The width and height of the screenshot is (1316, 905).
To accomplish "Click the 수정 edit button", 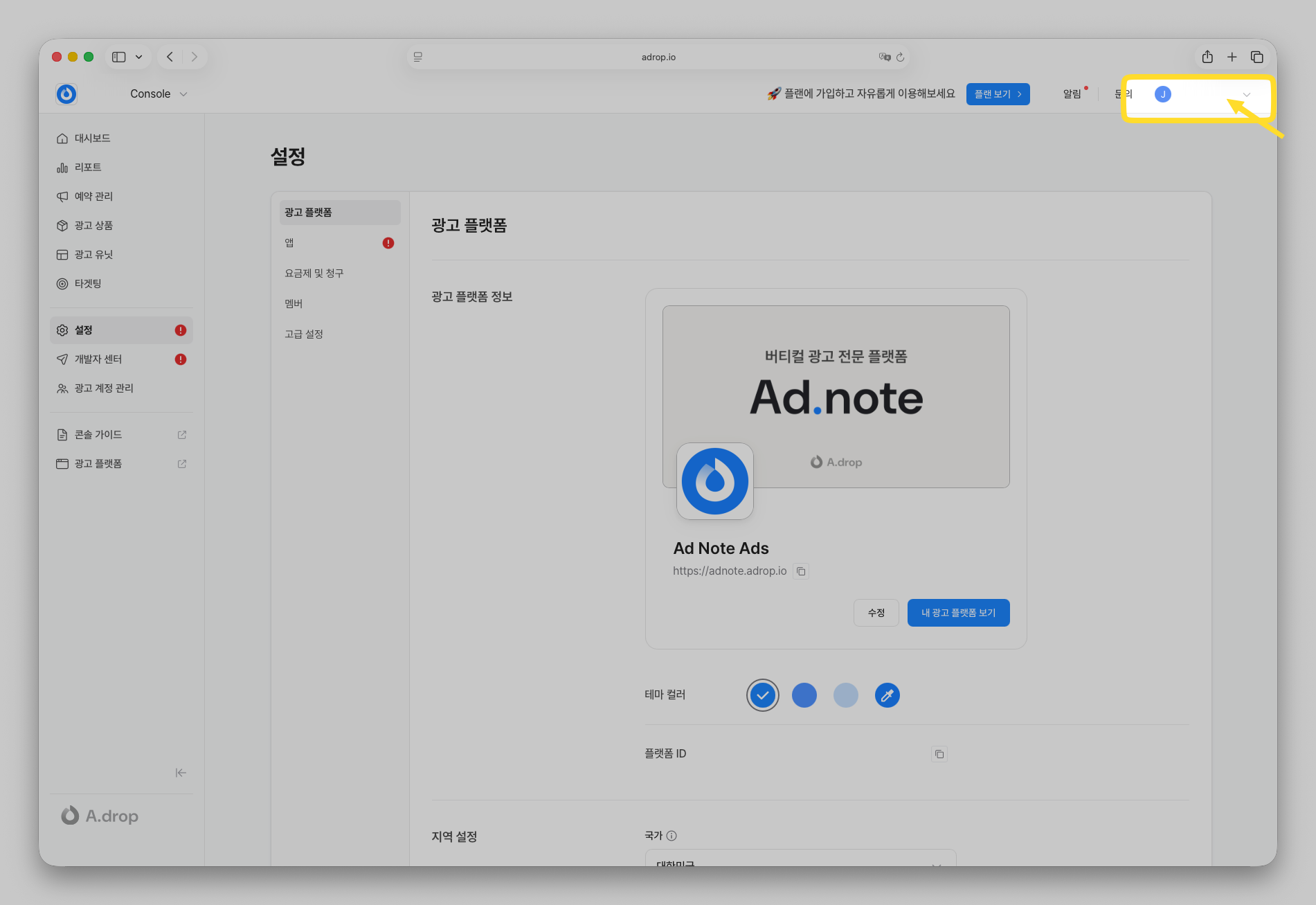I will pos(876,613).
